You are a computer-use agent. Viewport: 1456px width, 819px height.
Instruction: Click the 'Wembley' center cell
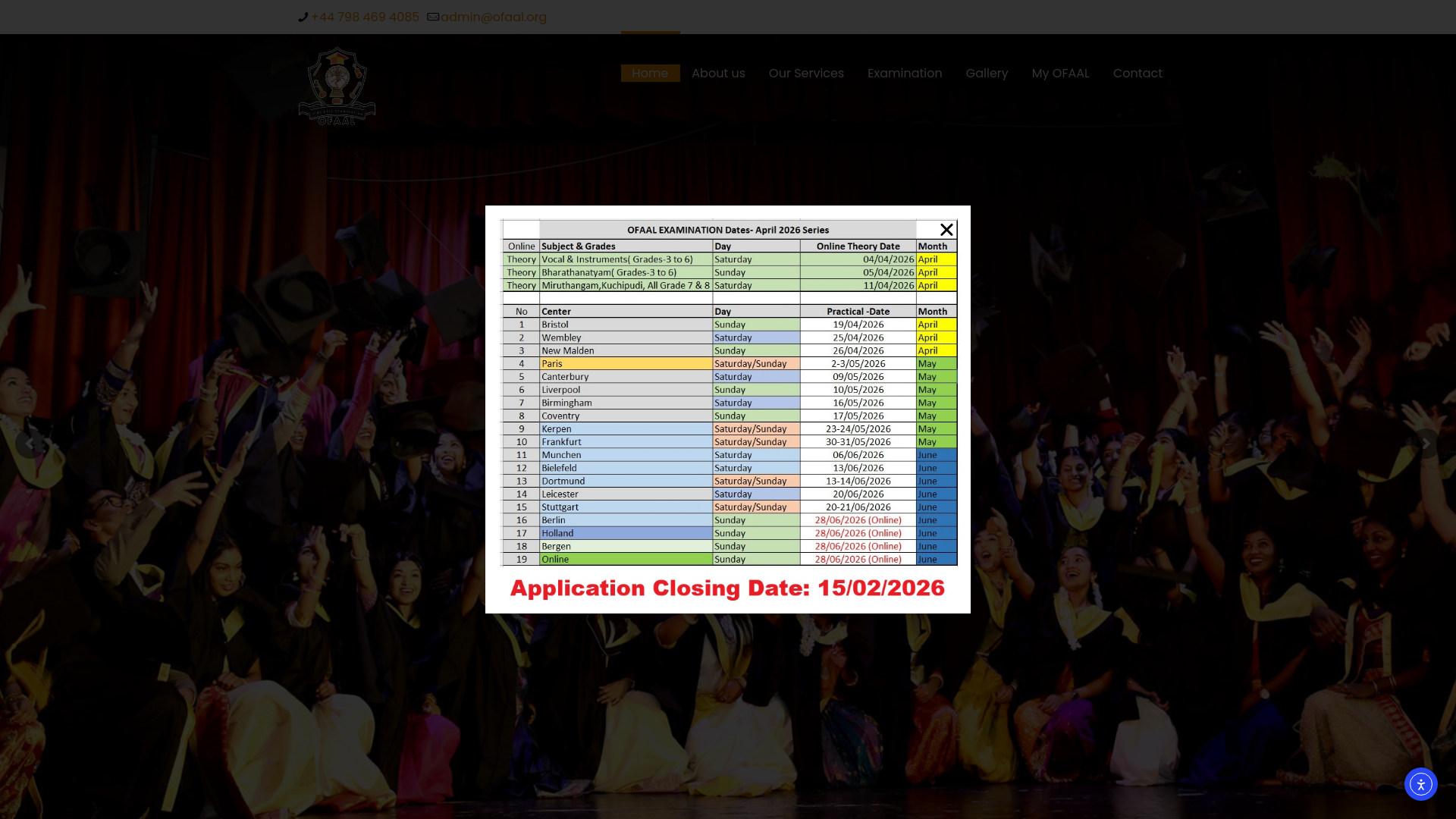pyautogui.click(x=626, y=337)
